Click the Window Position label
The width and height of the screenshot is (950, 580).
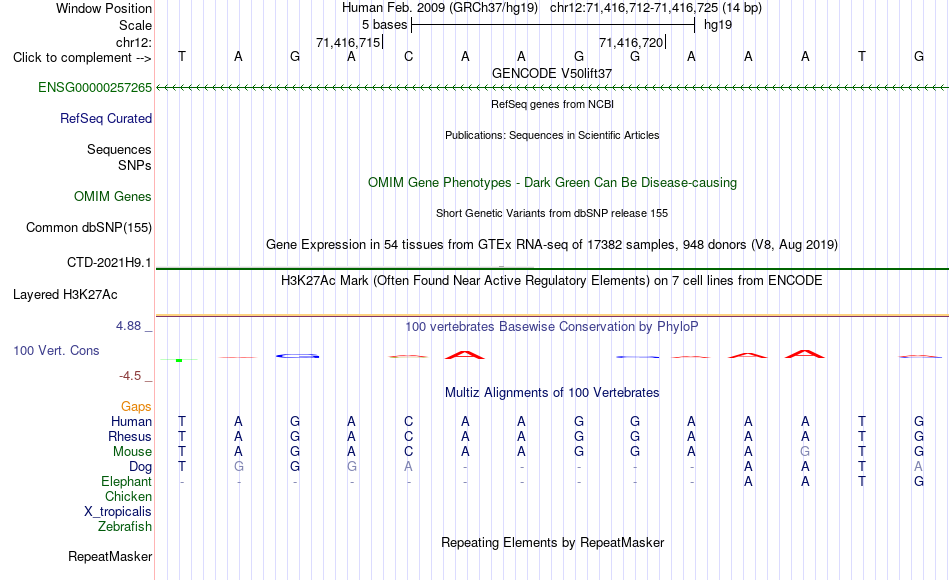104,8
